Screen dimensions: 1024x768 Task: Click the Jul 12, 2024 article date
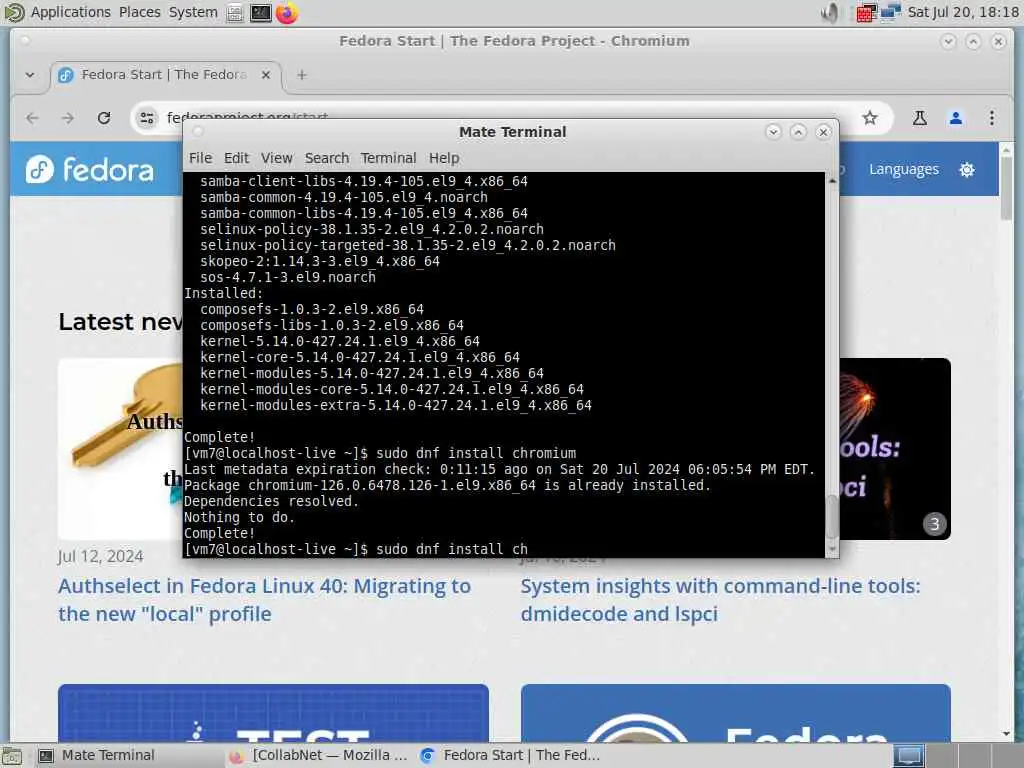pos(101,556)
